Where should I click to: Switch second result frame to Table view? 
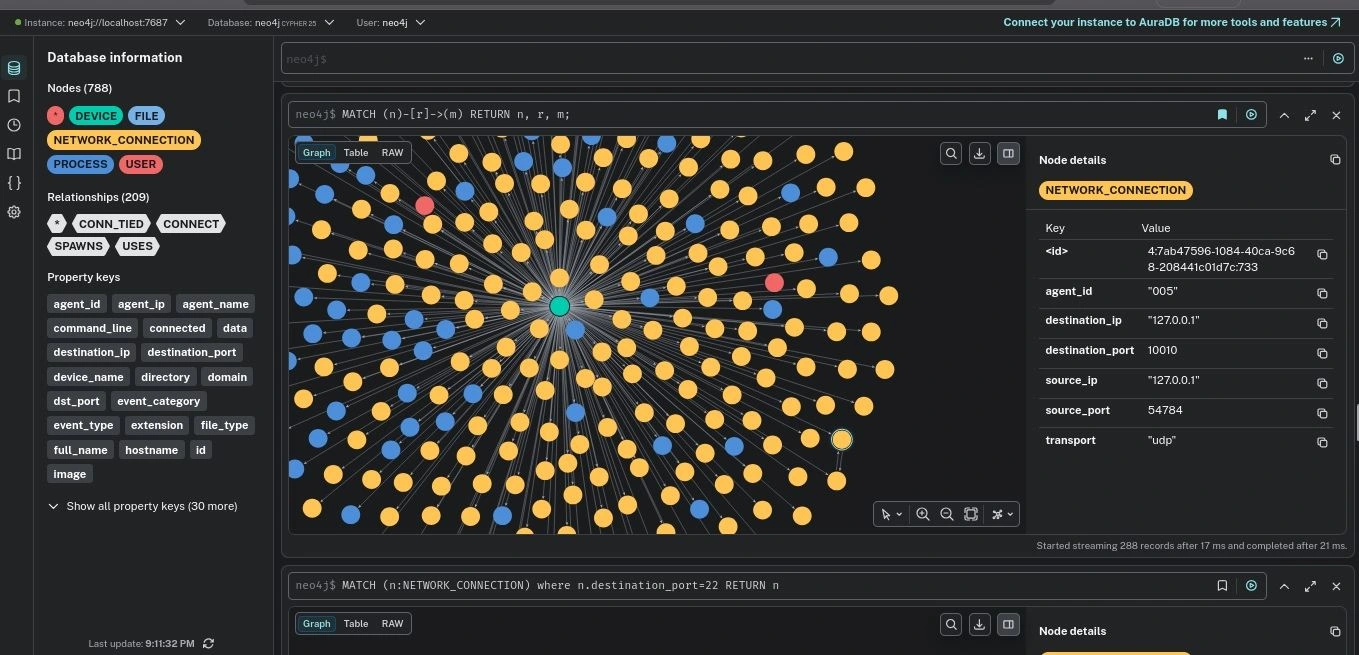356,624
